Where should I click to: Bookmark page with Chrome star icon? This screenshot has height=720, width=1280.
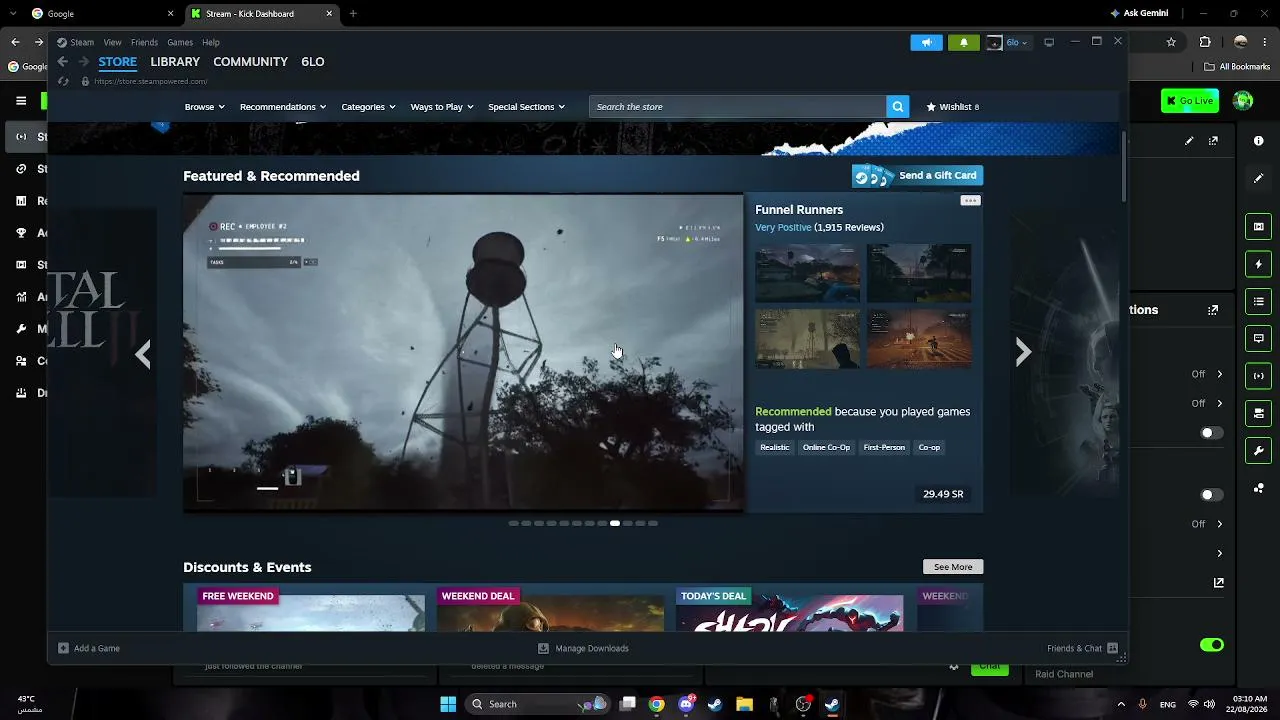click(x=1171, y=42)
